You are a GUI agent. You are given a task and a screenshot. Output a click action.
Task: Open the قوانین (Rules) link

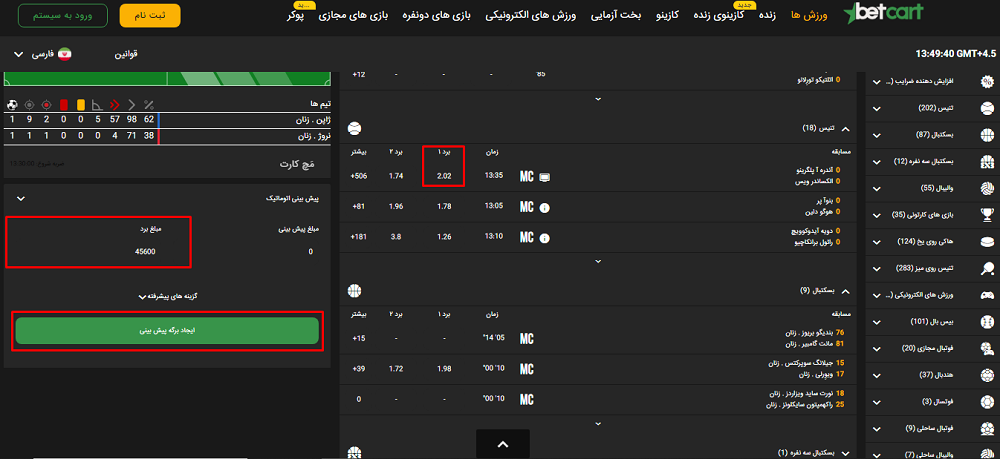126,54
